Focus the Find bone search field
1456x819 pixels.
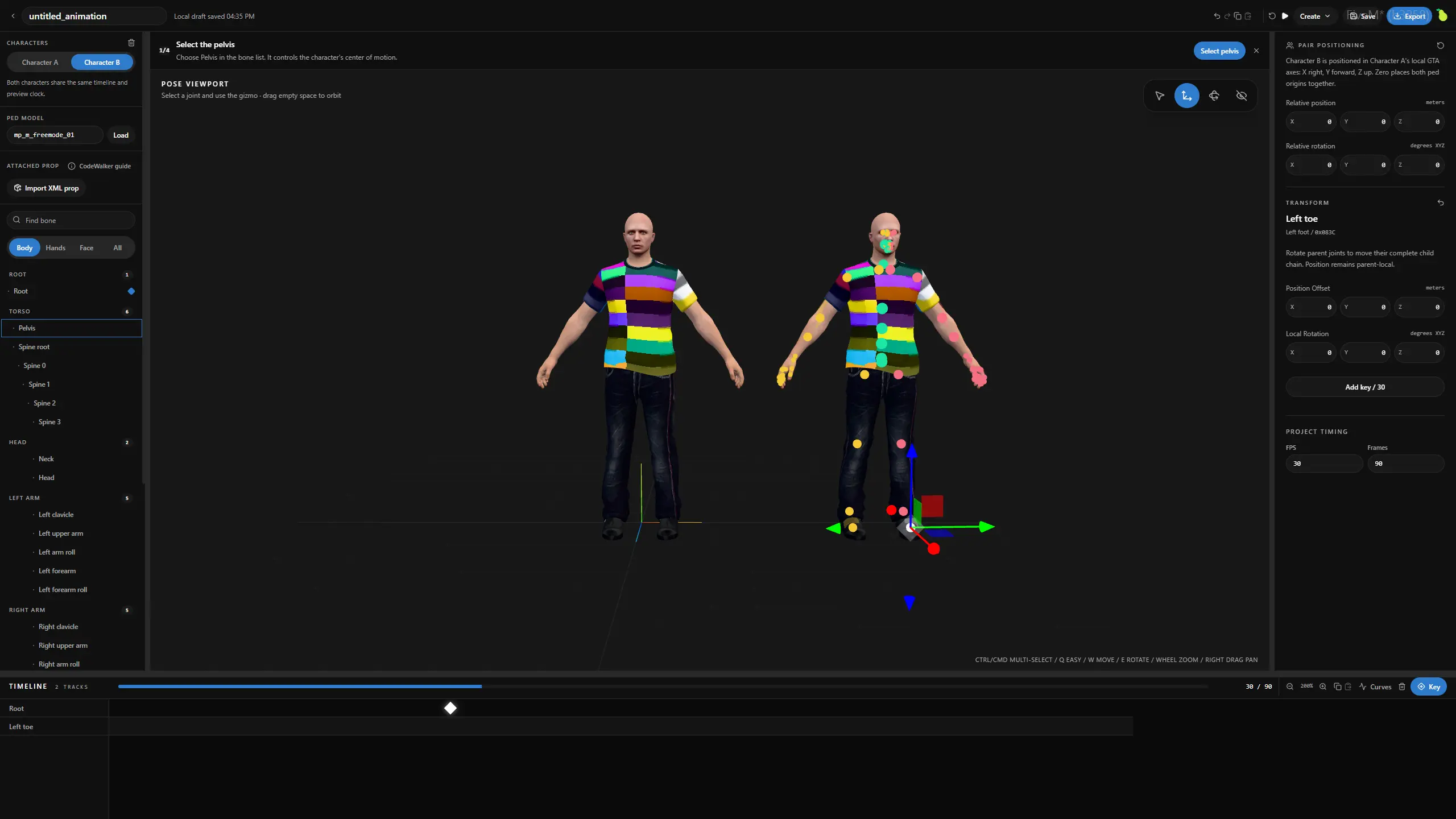[x=71, y=220]
